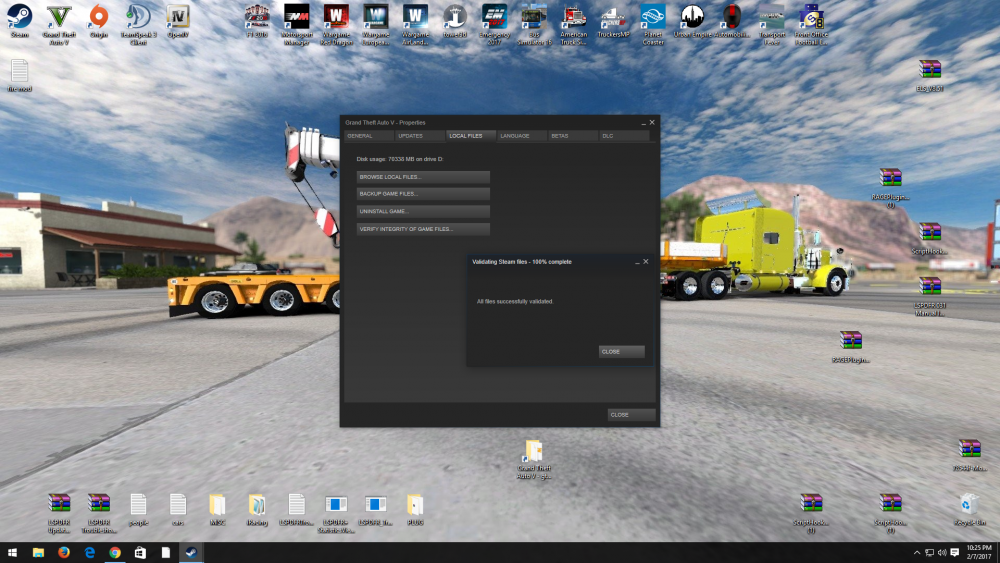The height and width of the screenshot is (563, 1000).
Task: Click 'Disk usage' text line
Action: tap(400, 159)
